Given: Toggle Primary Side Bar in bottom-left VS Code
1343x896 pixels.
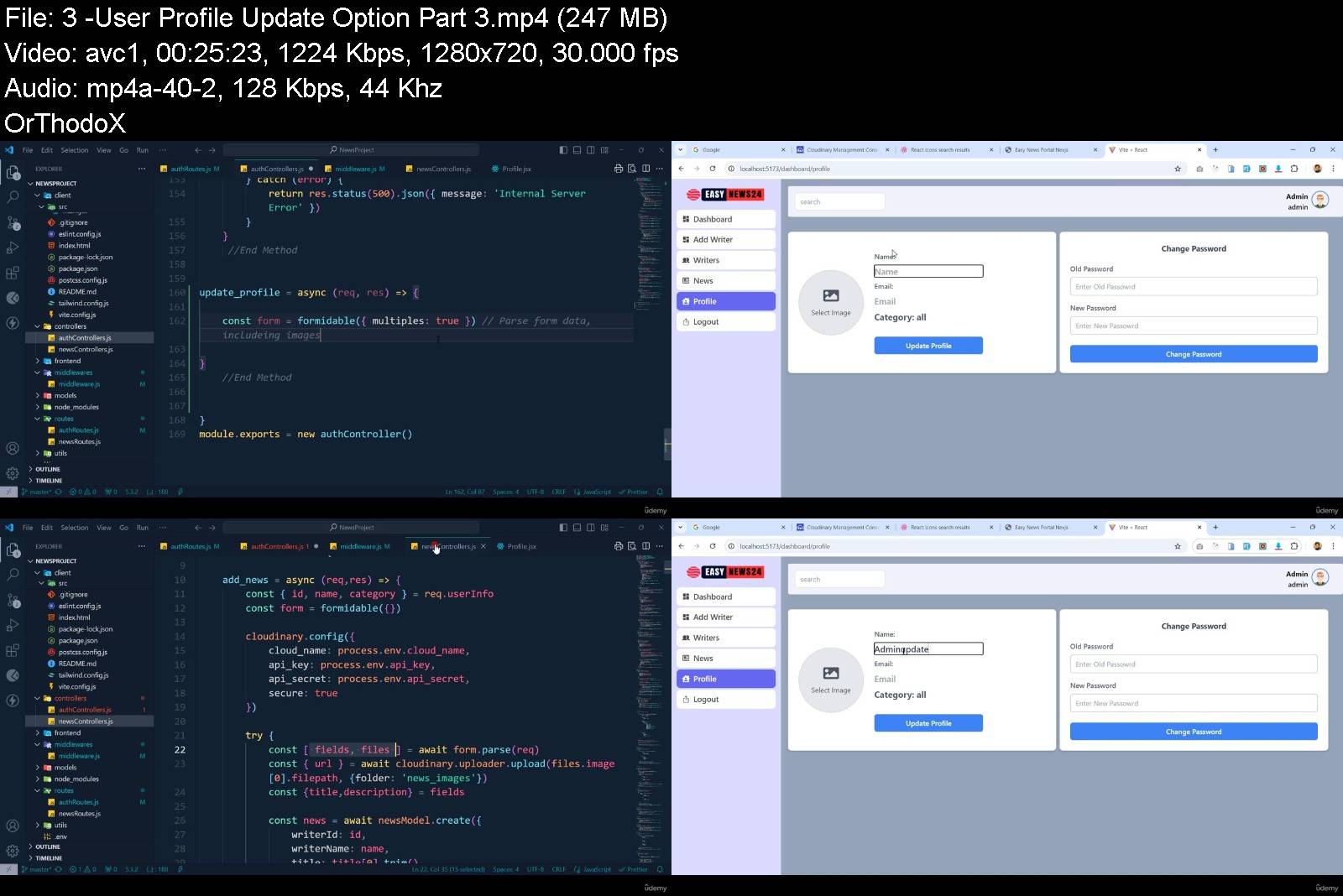Looking at the screenshot, I should (x=563, y=528).
